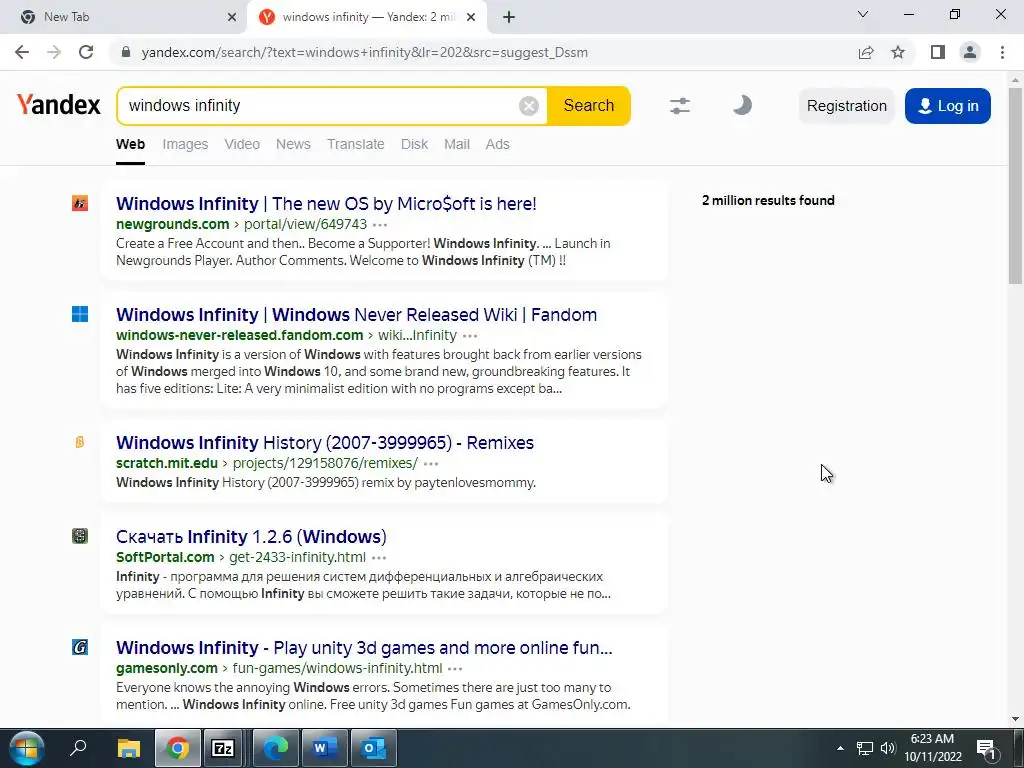
Task: Close the windows infinity Yandex tab
Action: 471,17
